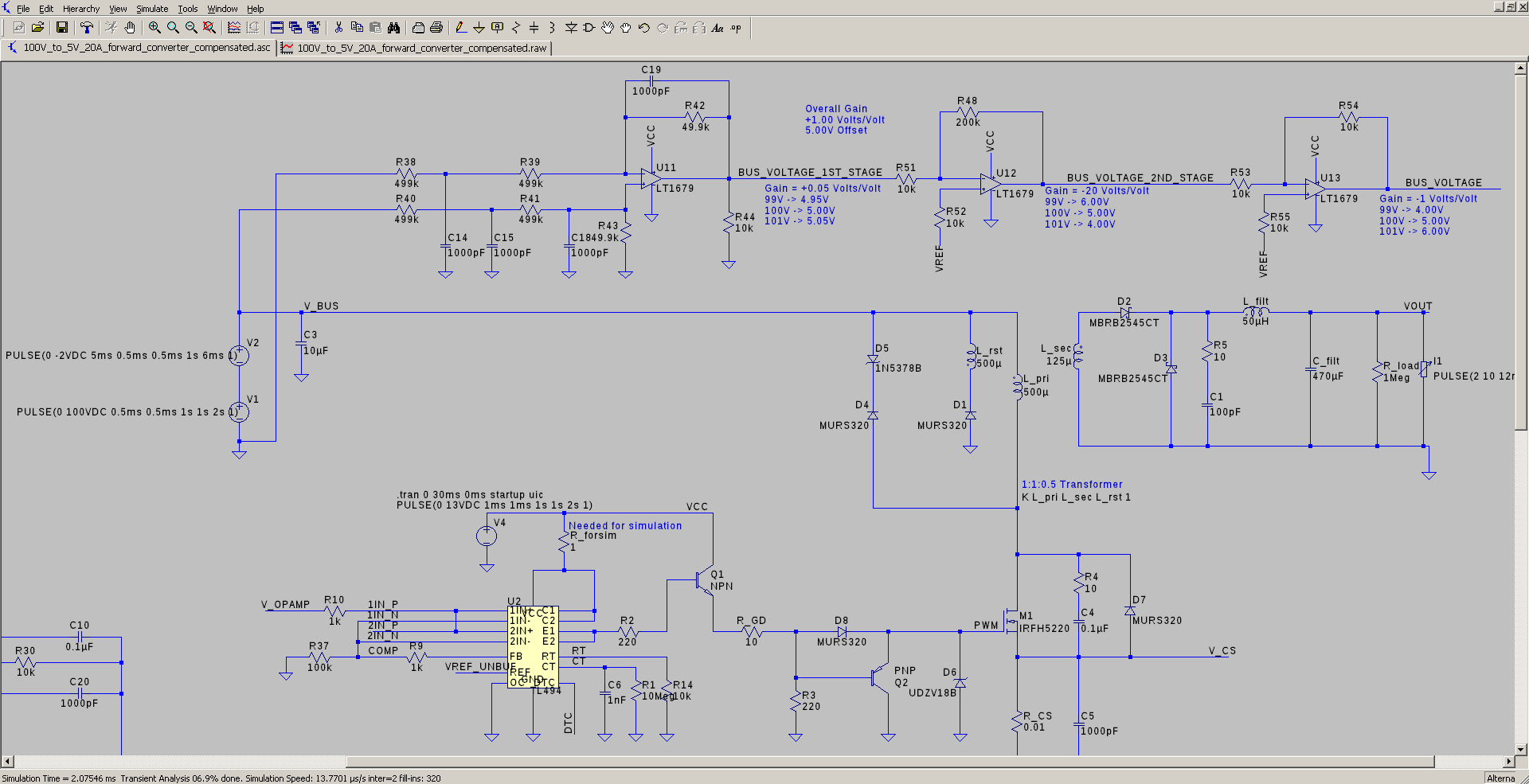Click the Pick Visible Traces icon
This screenshot has height=784, width=1529.
tap(234, 28)
